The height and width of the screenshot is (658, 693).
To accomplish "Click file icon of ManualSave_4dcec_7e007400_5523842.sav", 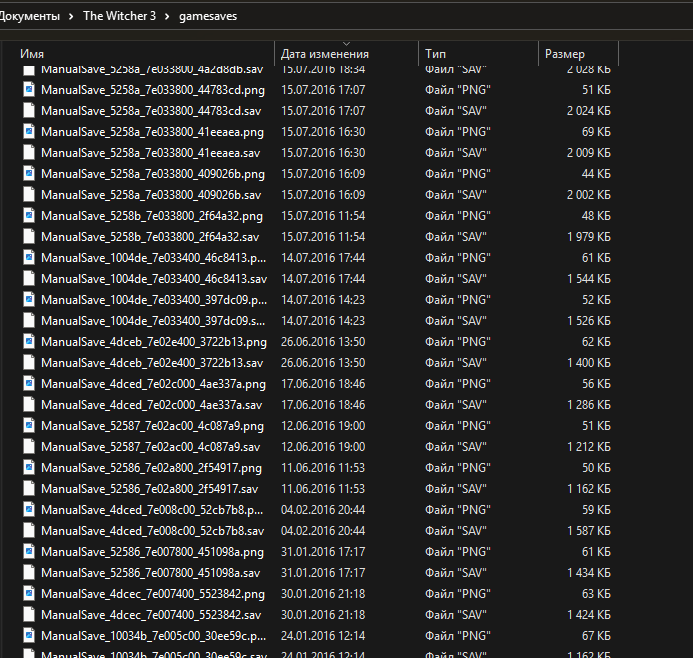I will tap(29, 614).
